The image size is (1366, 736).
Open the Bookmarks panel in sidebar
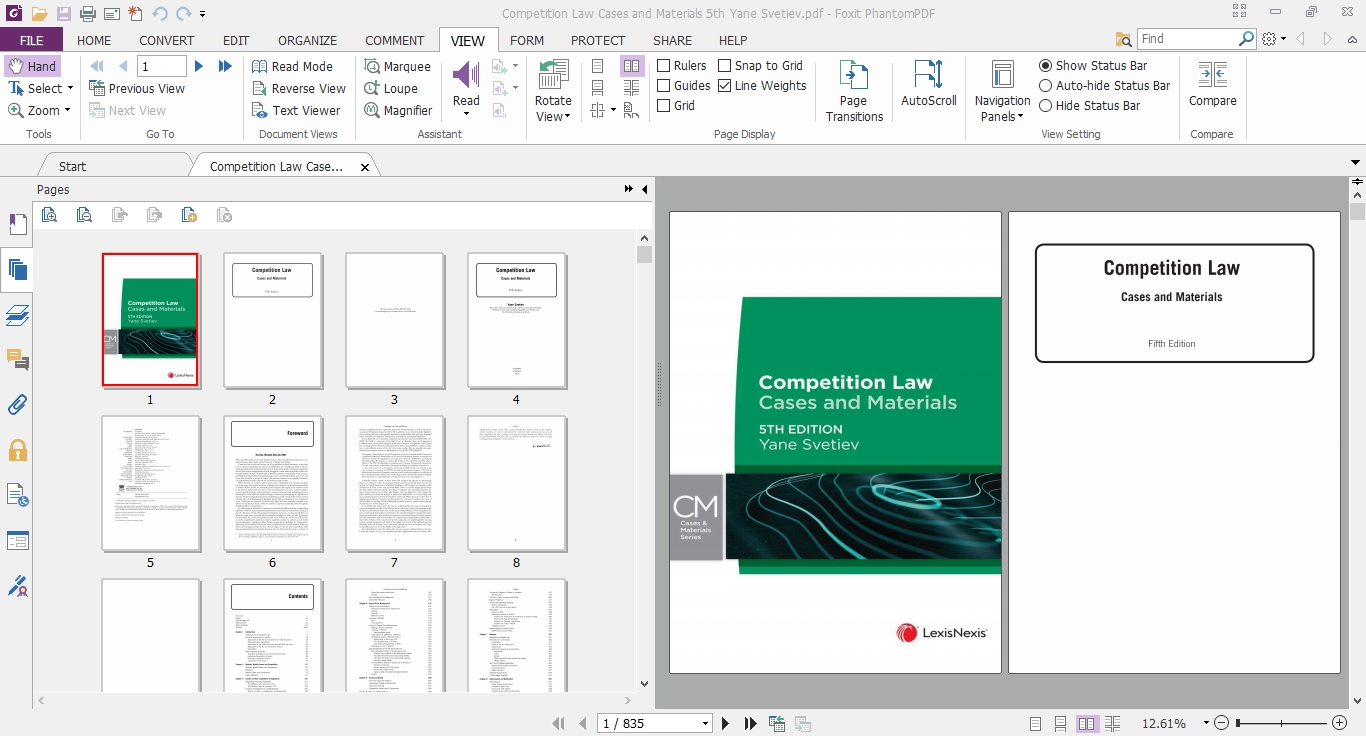17,224
